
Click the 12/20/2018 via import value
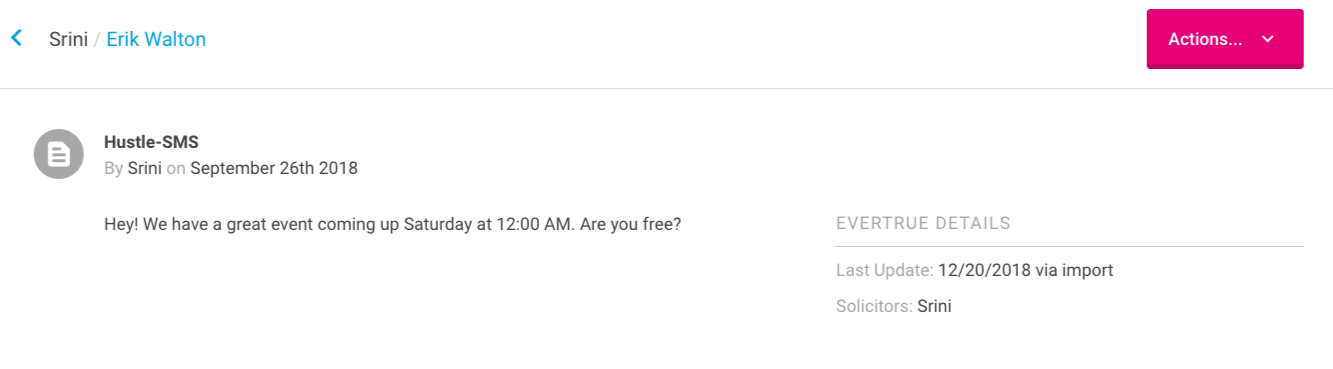click(x=1026, y=270)
